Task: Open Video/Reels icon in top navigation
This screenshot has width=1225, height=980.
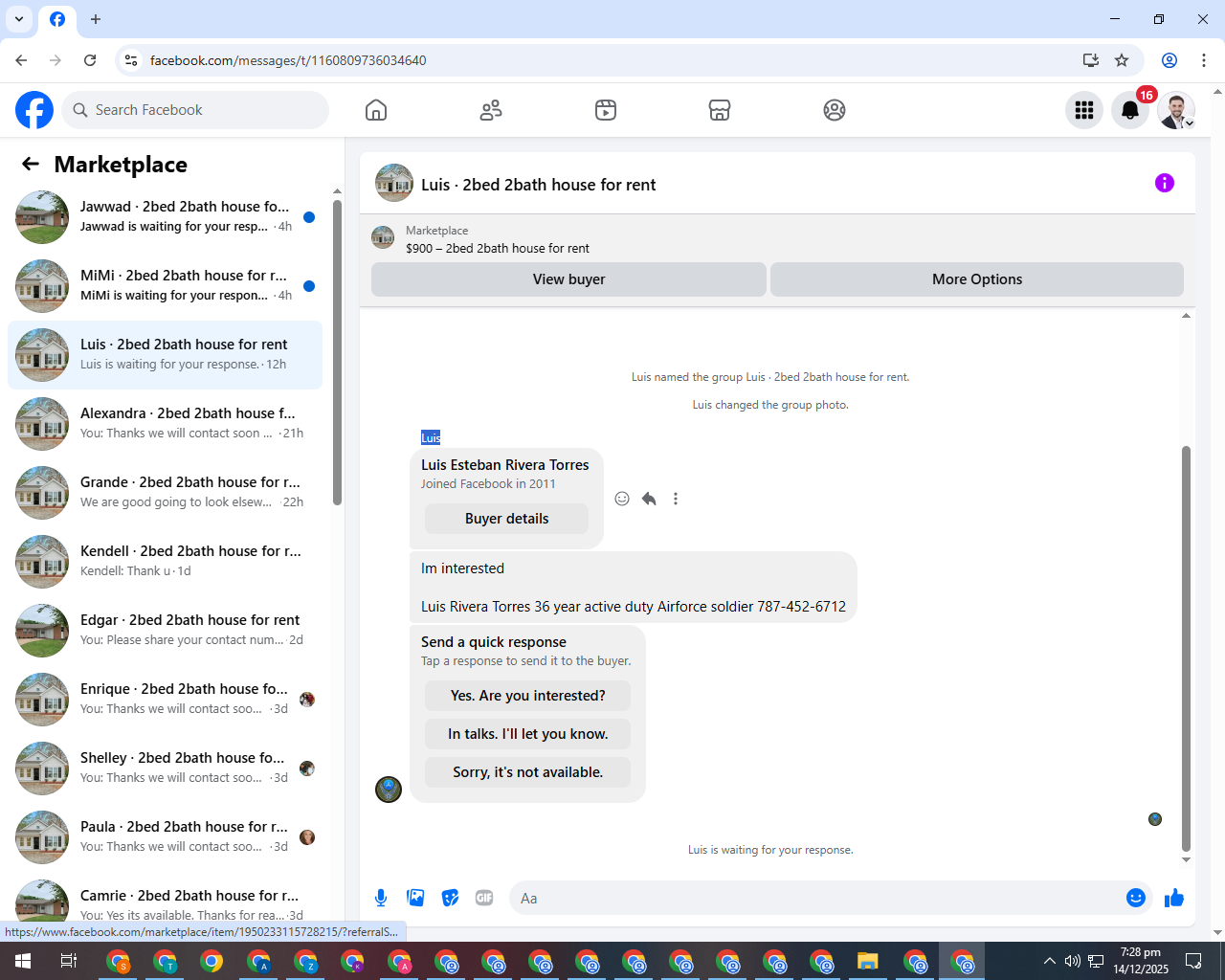Action: point(606,110)
